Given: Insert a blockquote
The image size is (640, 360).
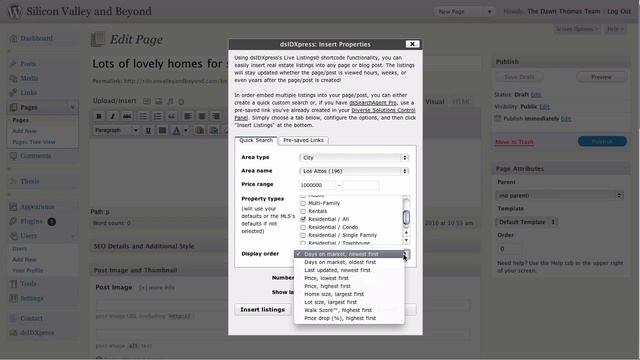Looking at the screenshot, I should click(x=172, y=116).
